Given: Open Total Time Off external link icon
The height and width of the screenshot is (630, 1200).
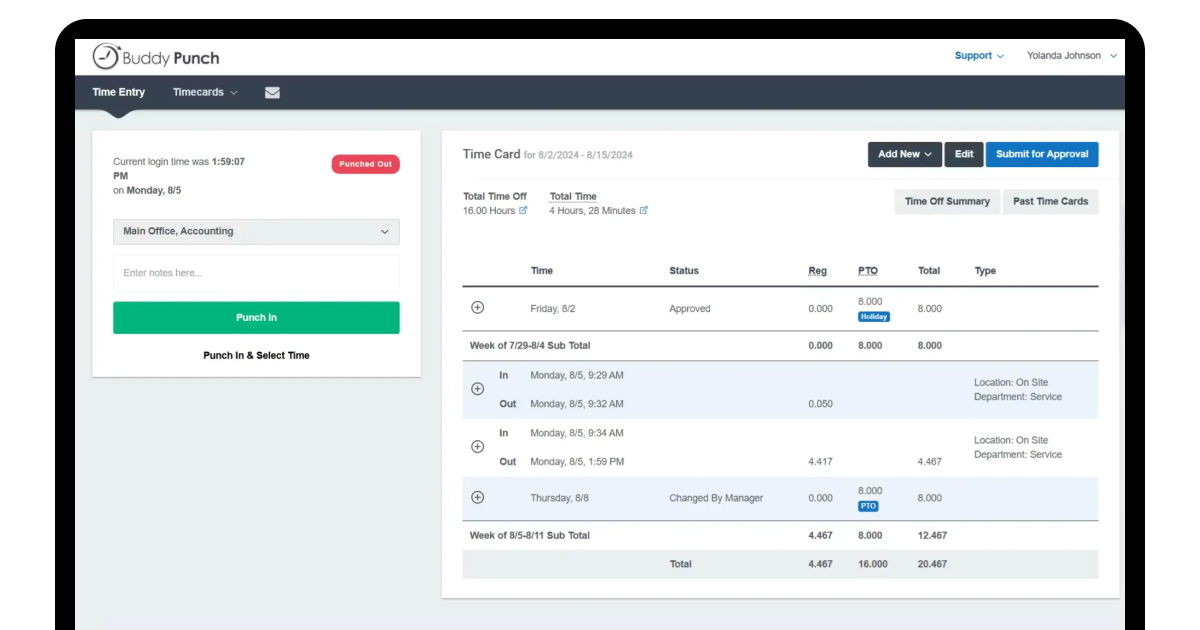Looking at the screenshot, I should click(x=523, y=211).
